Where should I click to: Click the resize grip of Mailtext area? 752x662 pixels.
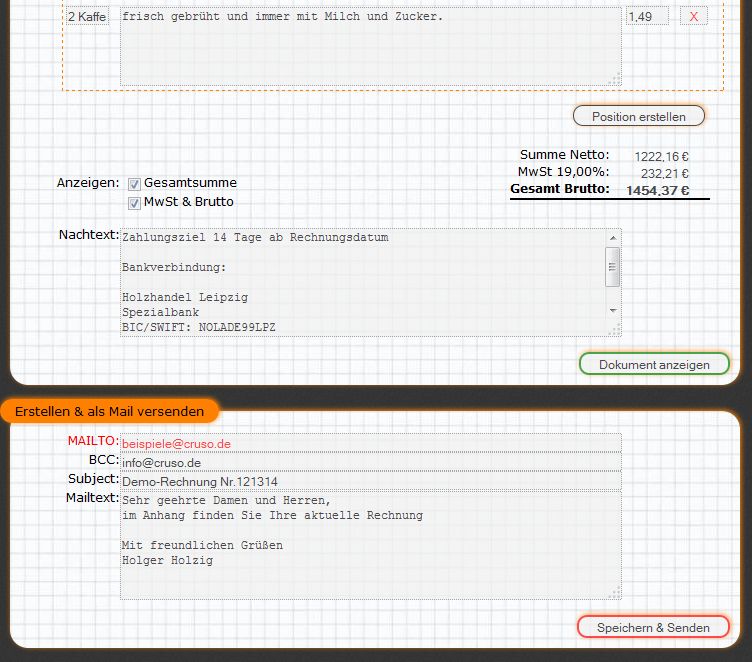(615, 593)
